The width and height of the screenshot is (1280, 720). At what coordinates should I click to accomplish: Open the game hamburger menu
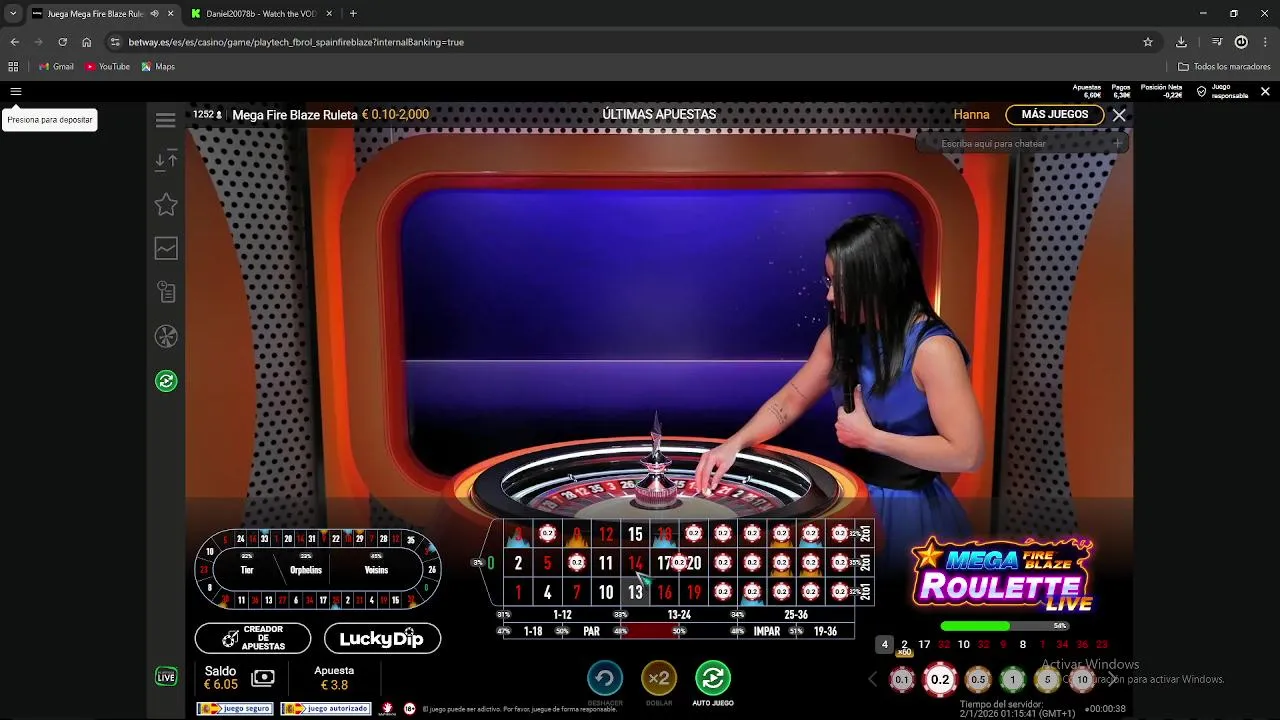166,120
